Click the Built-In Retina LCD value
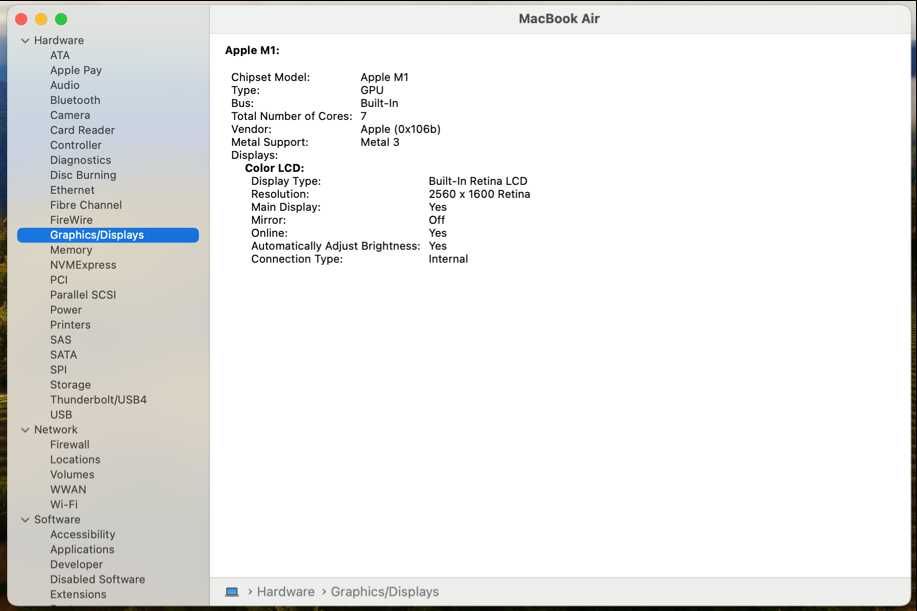 coord(478,181)
